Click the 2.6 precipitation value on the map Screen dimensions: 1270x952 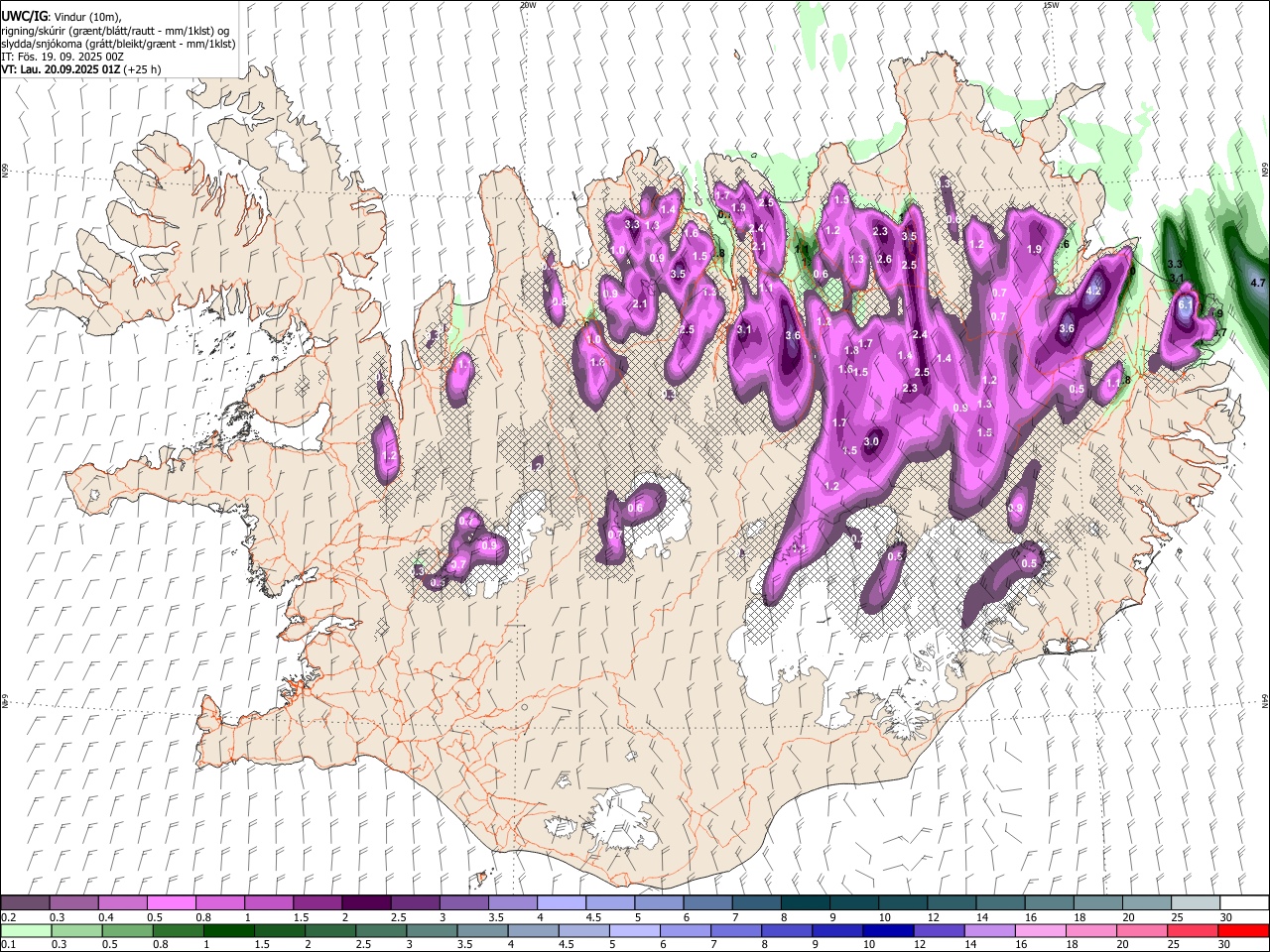tap(885, 260)
